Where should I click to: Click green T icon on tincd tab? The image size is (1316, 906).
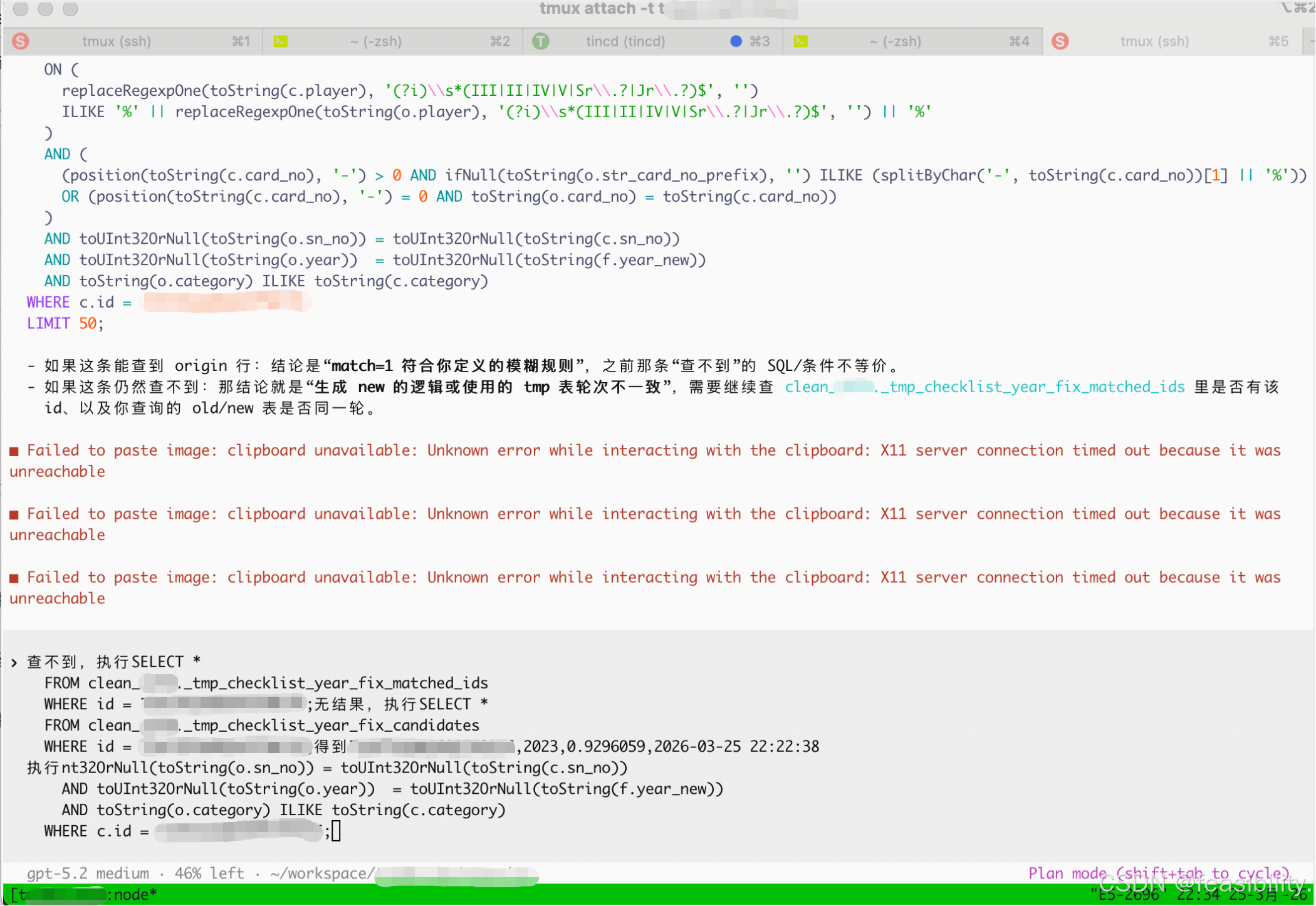[x=541, y=41]
